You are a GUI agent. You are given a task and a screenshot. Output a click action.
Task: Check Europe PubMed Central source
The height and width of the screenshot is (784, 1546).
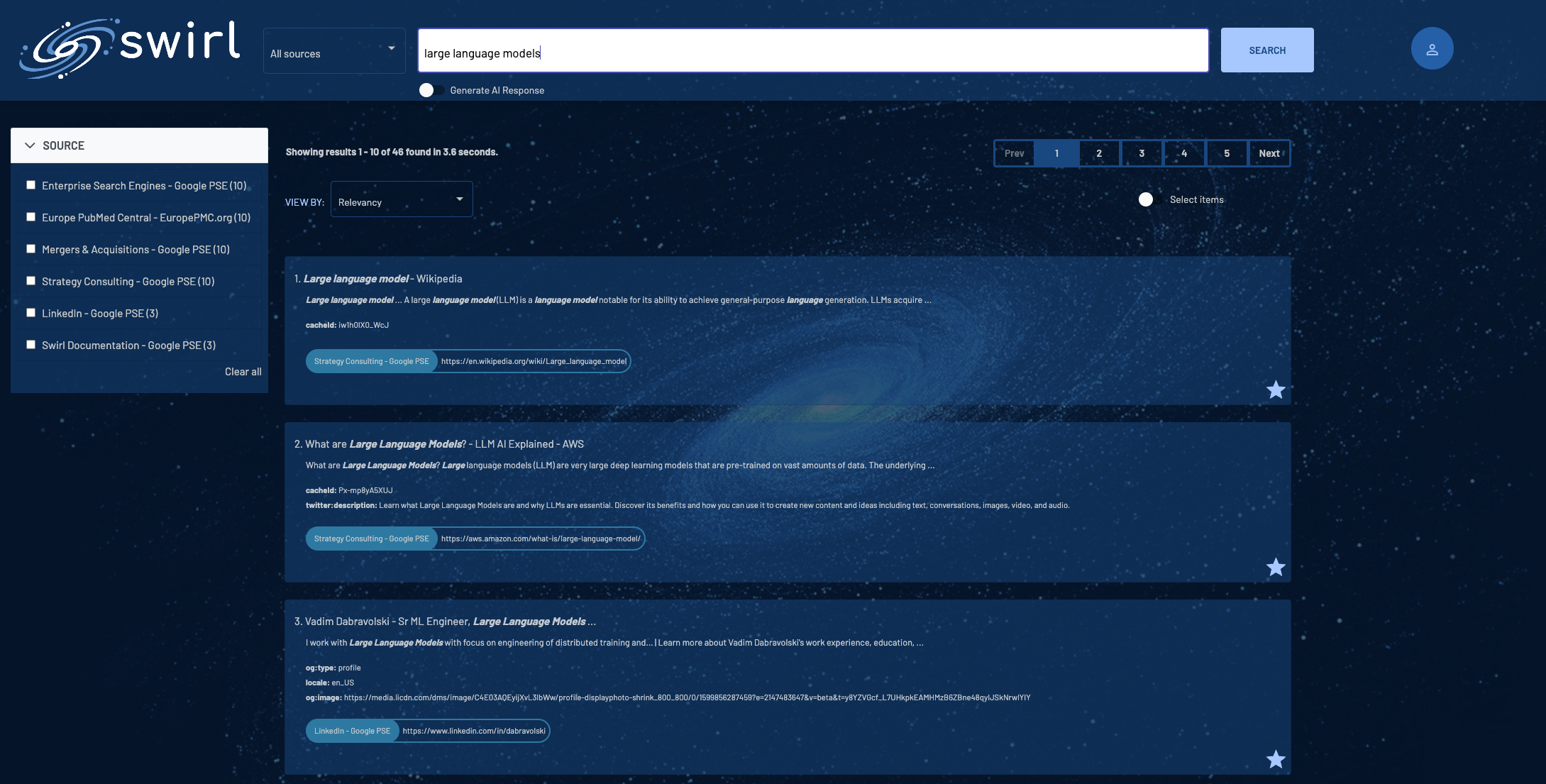(31, 217)
